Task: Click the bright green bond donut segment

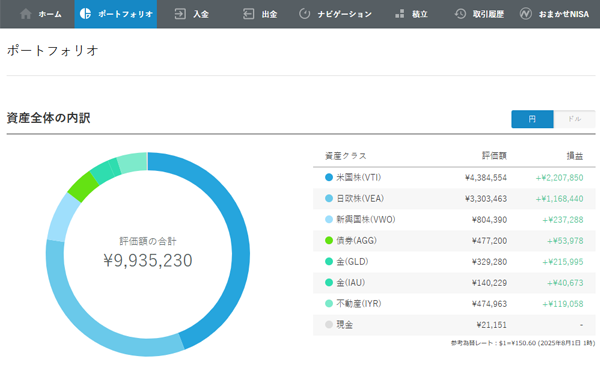Action: 83,186
